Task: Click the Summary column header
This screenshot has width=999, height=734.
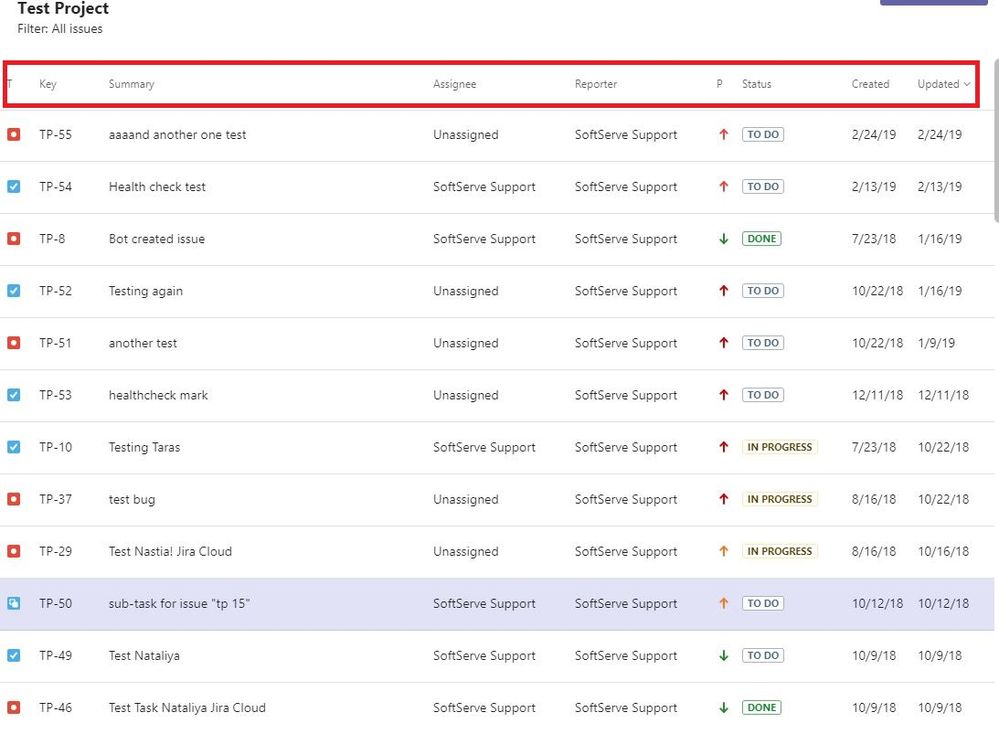Action: pyautogui.click(x=131, y=85)
